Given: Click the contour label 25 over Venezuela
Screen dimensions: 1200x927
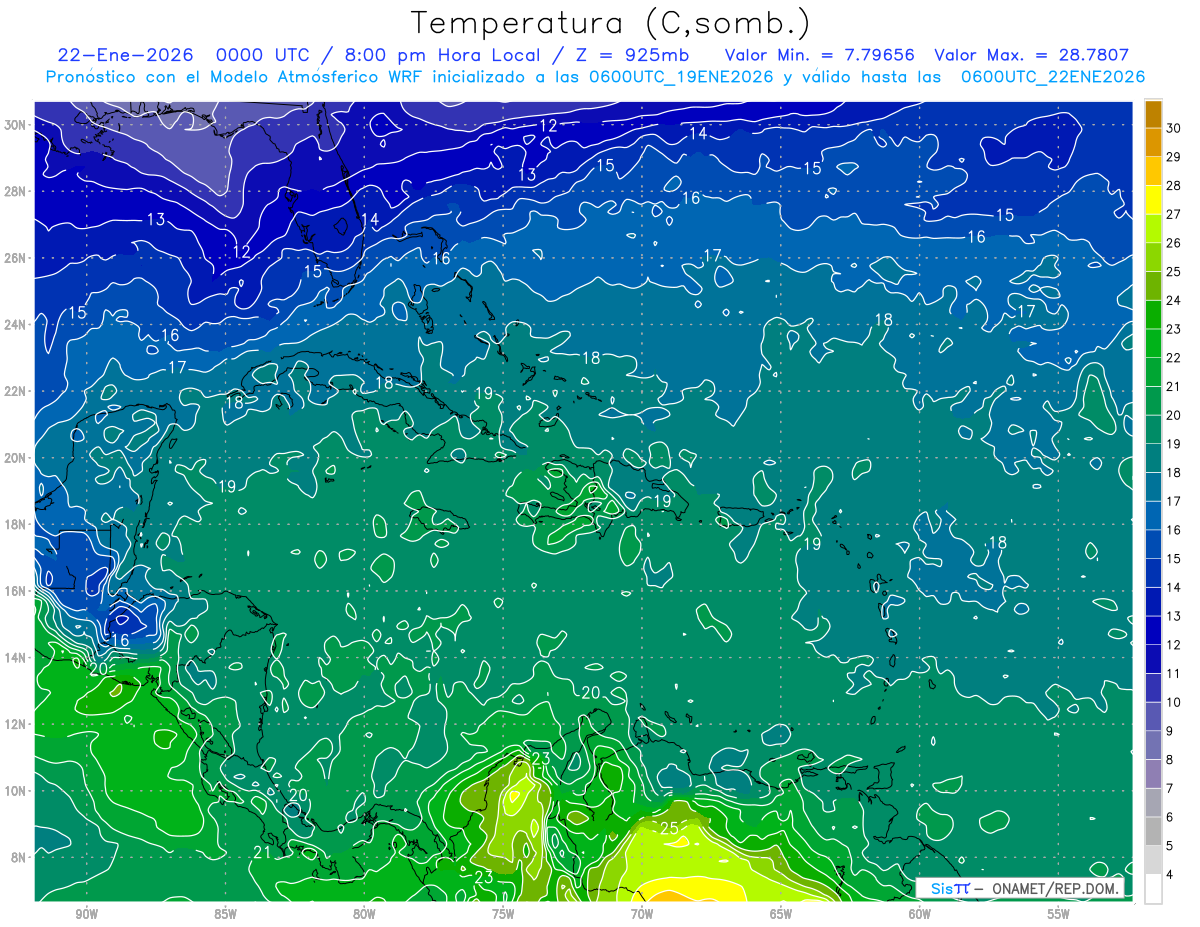Looking at the screenshot, I should tap(669, 828).
